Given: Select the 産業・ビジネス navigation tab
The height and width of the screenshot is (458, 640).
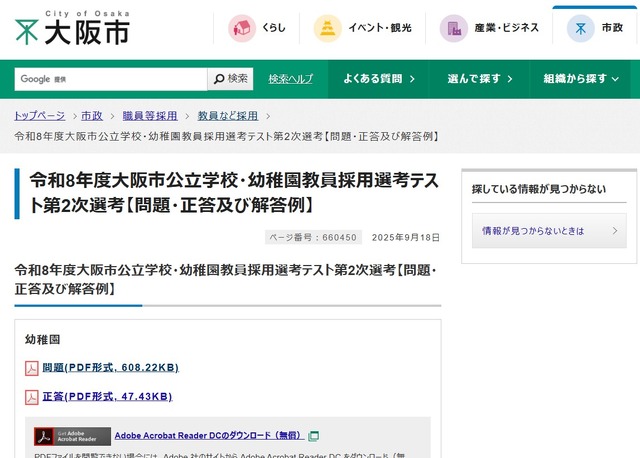Looking at the screenshot, I should pyautogui.click(x=489, y=28).
